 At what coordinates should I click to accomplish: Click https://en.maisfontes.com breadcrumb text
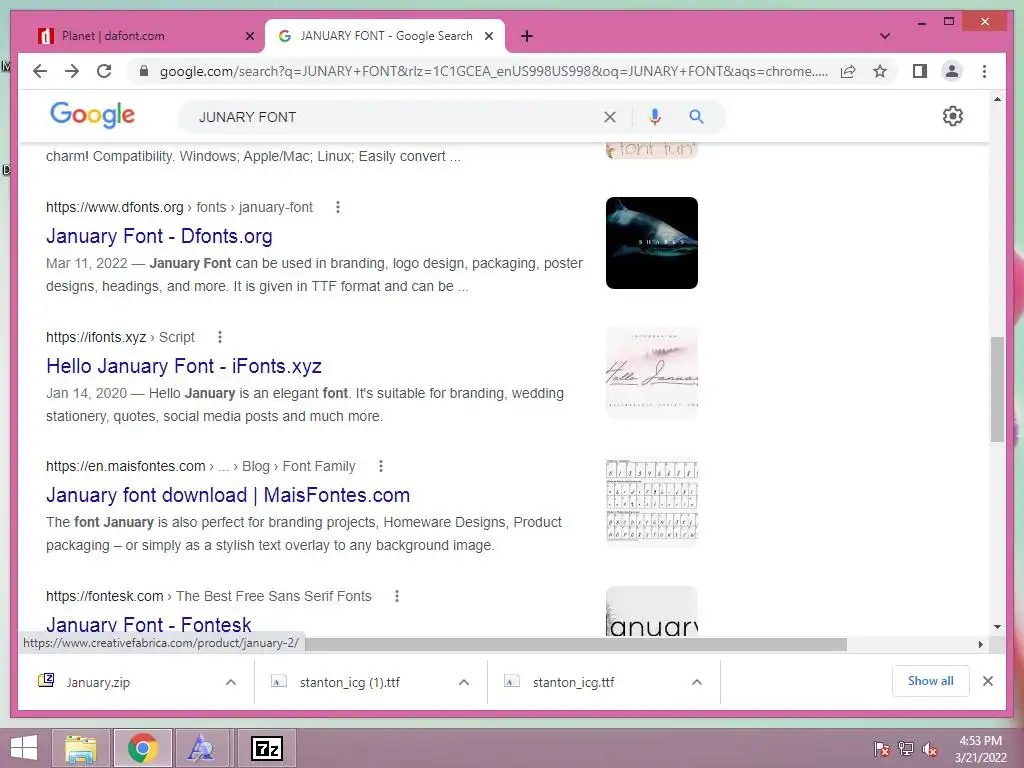coord(125,466)
